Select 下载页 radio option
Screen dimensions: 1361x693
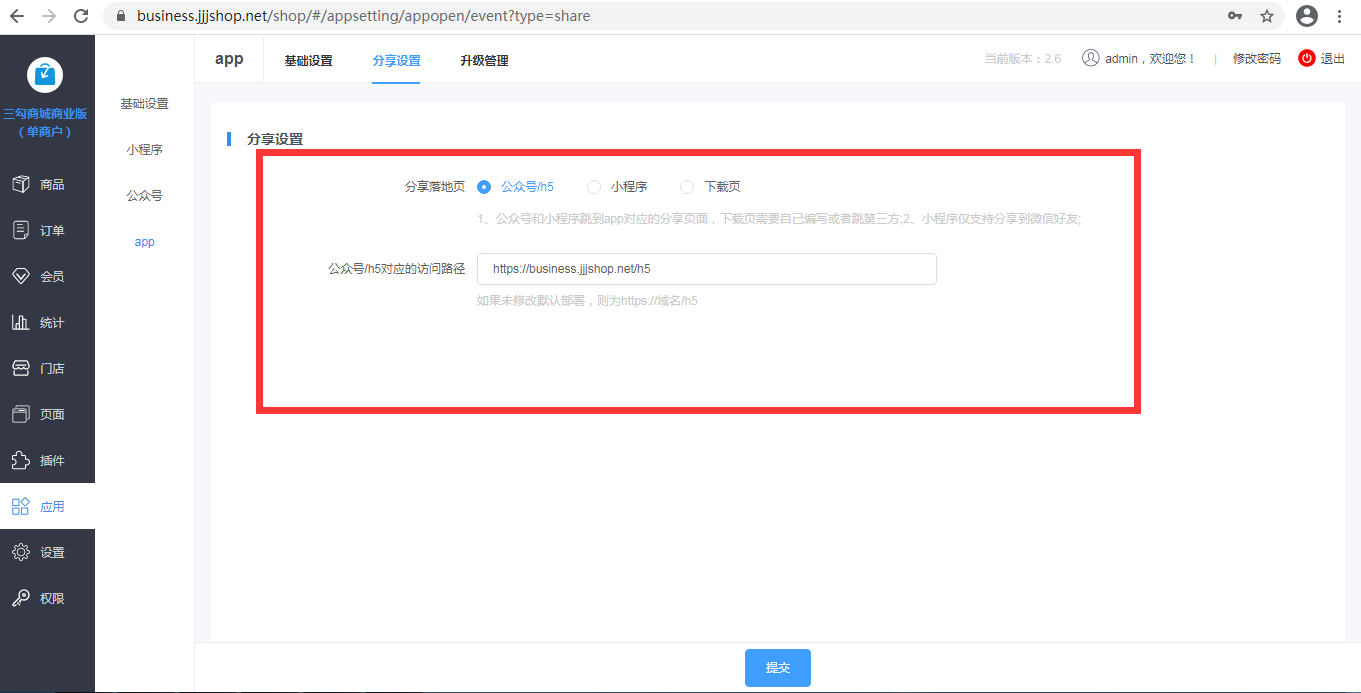pyautogui.click(x=687, y=186)
